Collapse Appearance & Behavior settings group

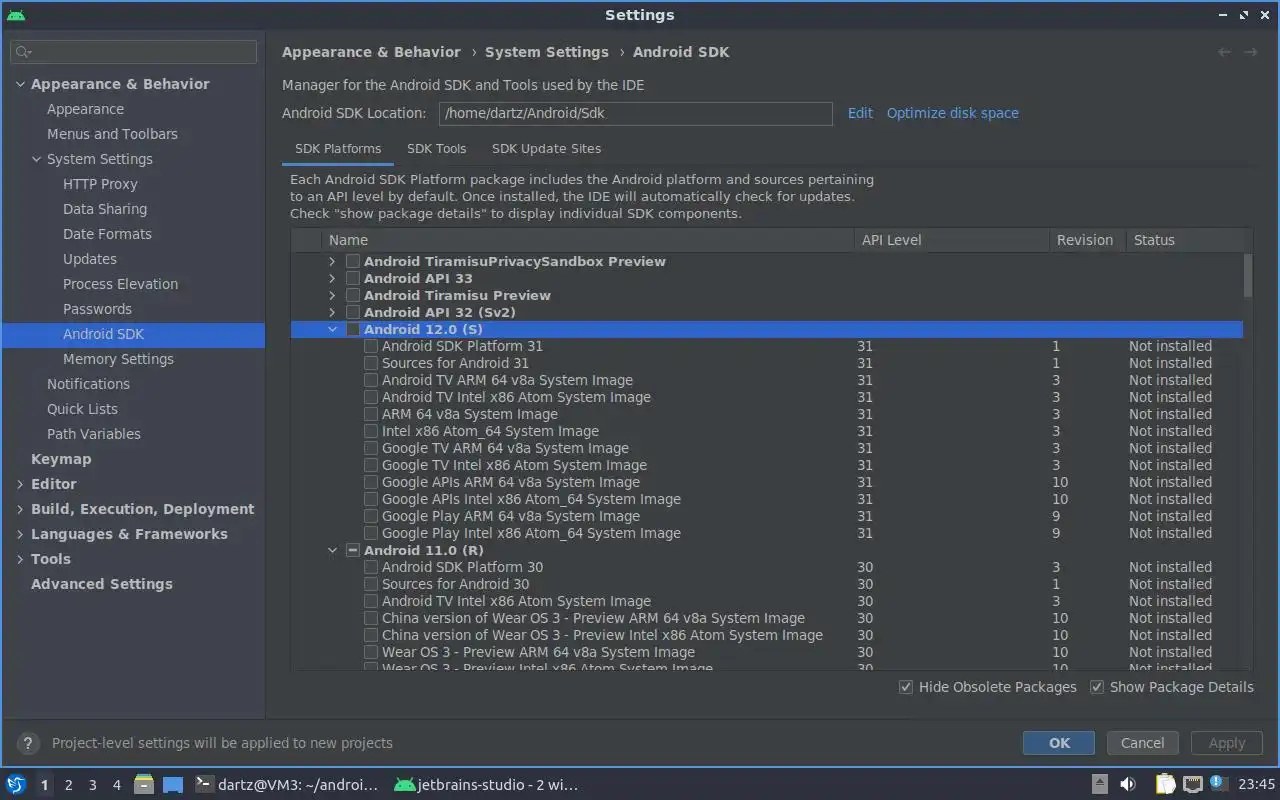[x=20, y=84]
